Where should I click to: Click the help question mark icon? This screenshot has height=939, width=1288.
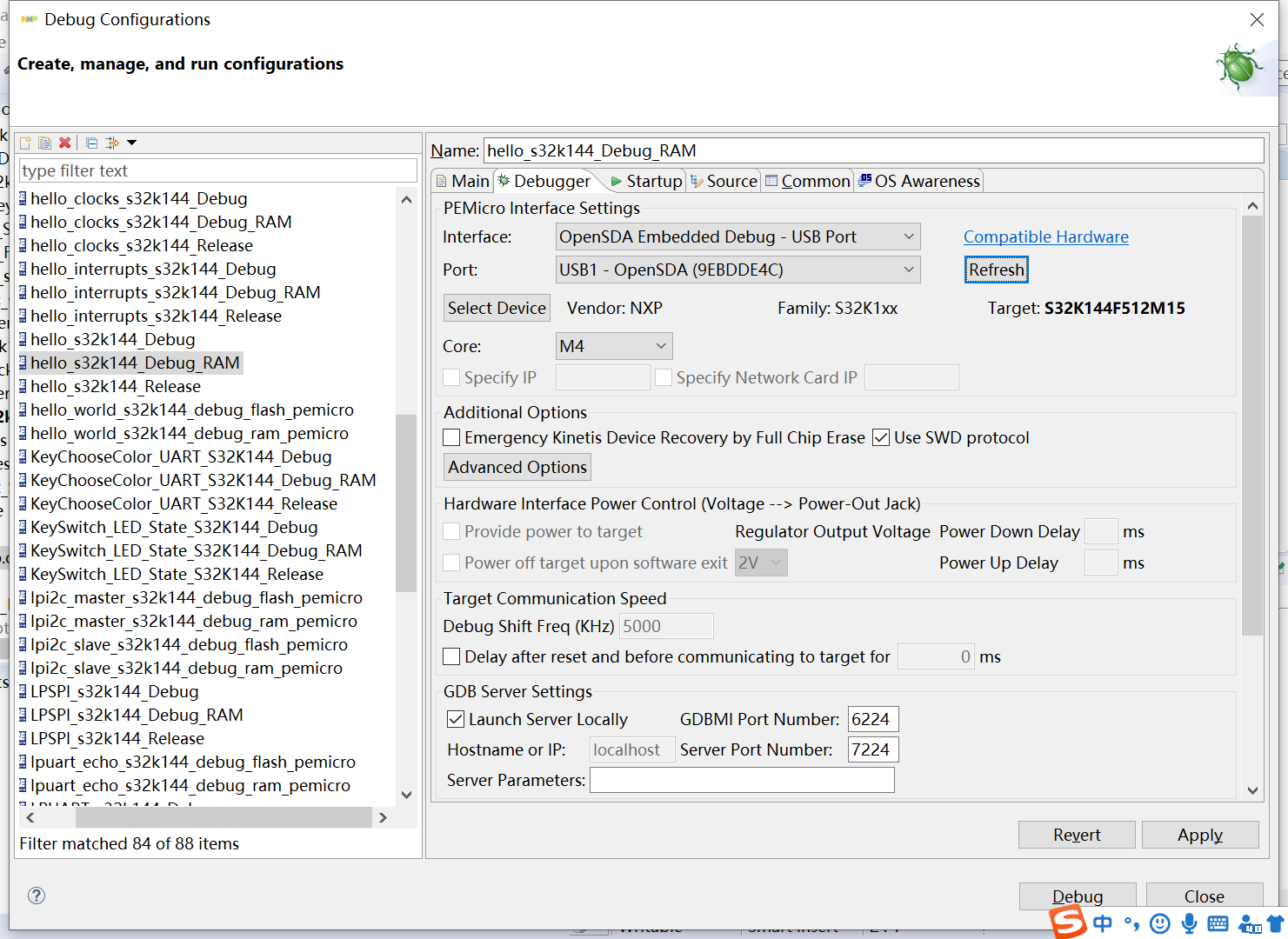(x=37, y=896)
